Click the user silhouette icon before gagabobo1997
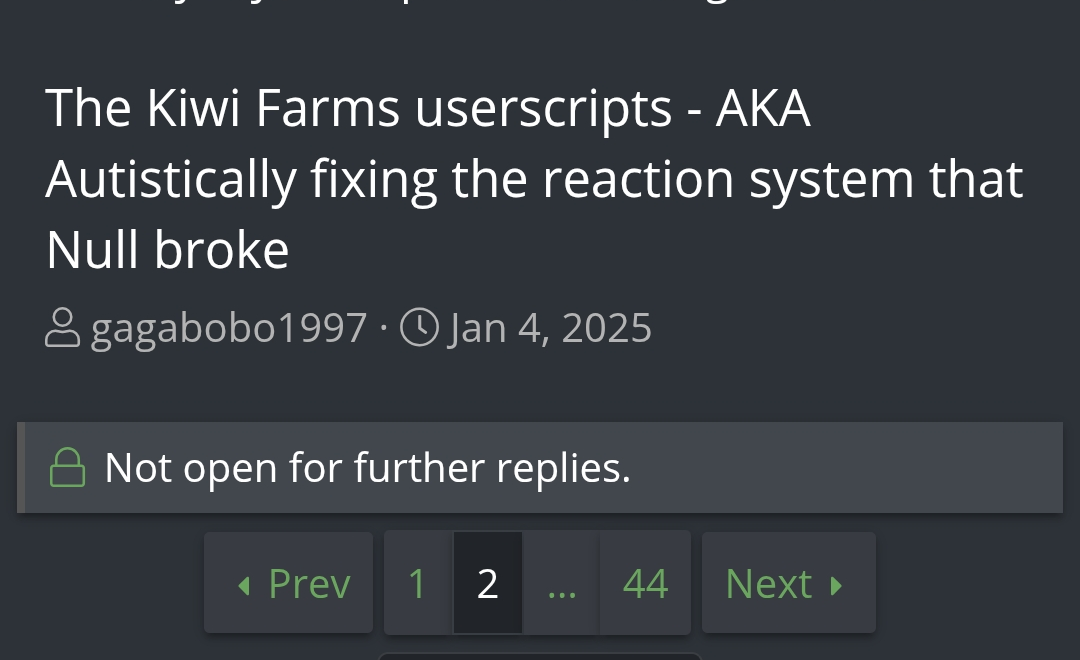The height and width of the screenshot is (660, 1080). click(63, 327)
